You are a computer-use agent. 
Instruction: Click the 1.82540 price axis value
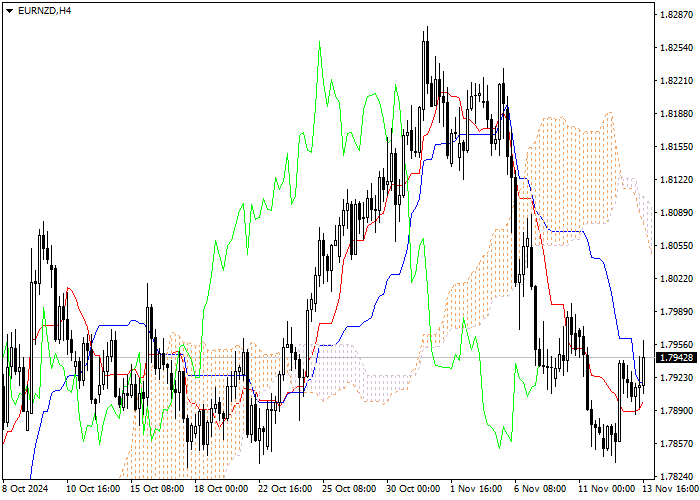pyautogui.click(x=676, y=48)
